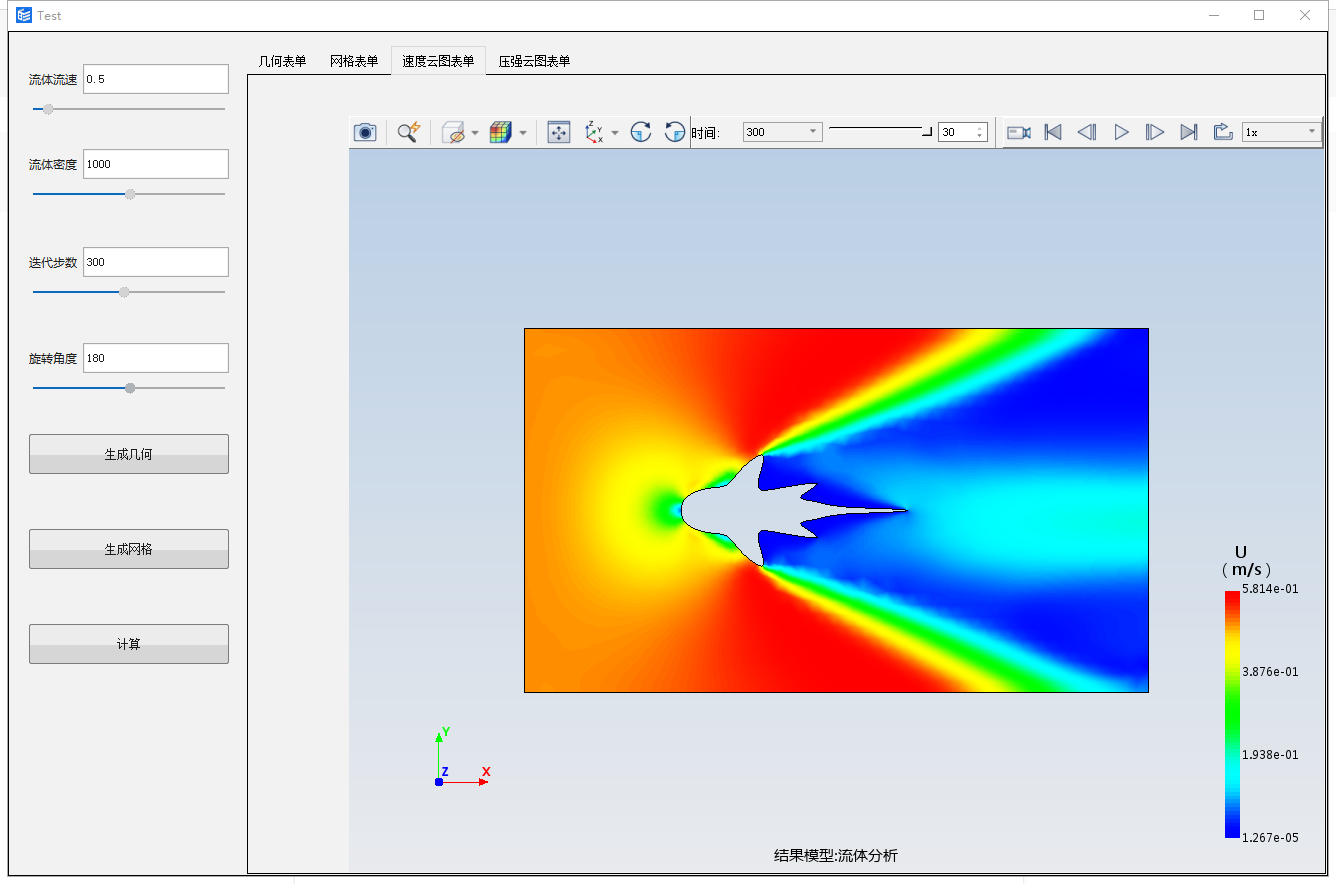This screenshot has width=1336, height=884.
Task: Close the Test window
Action: 1305,15
